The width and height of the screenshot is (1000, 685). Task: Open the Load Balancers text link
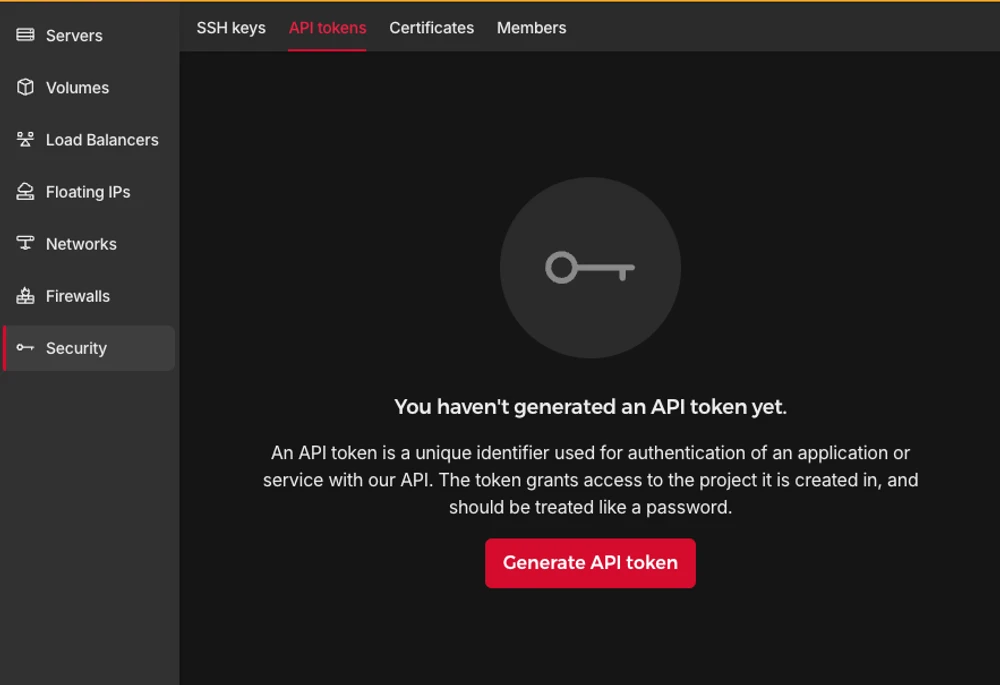tap(102, 140)
